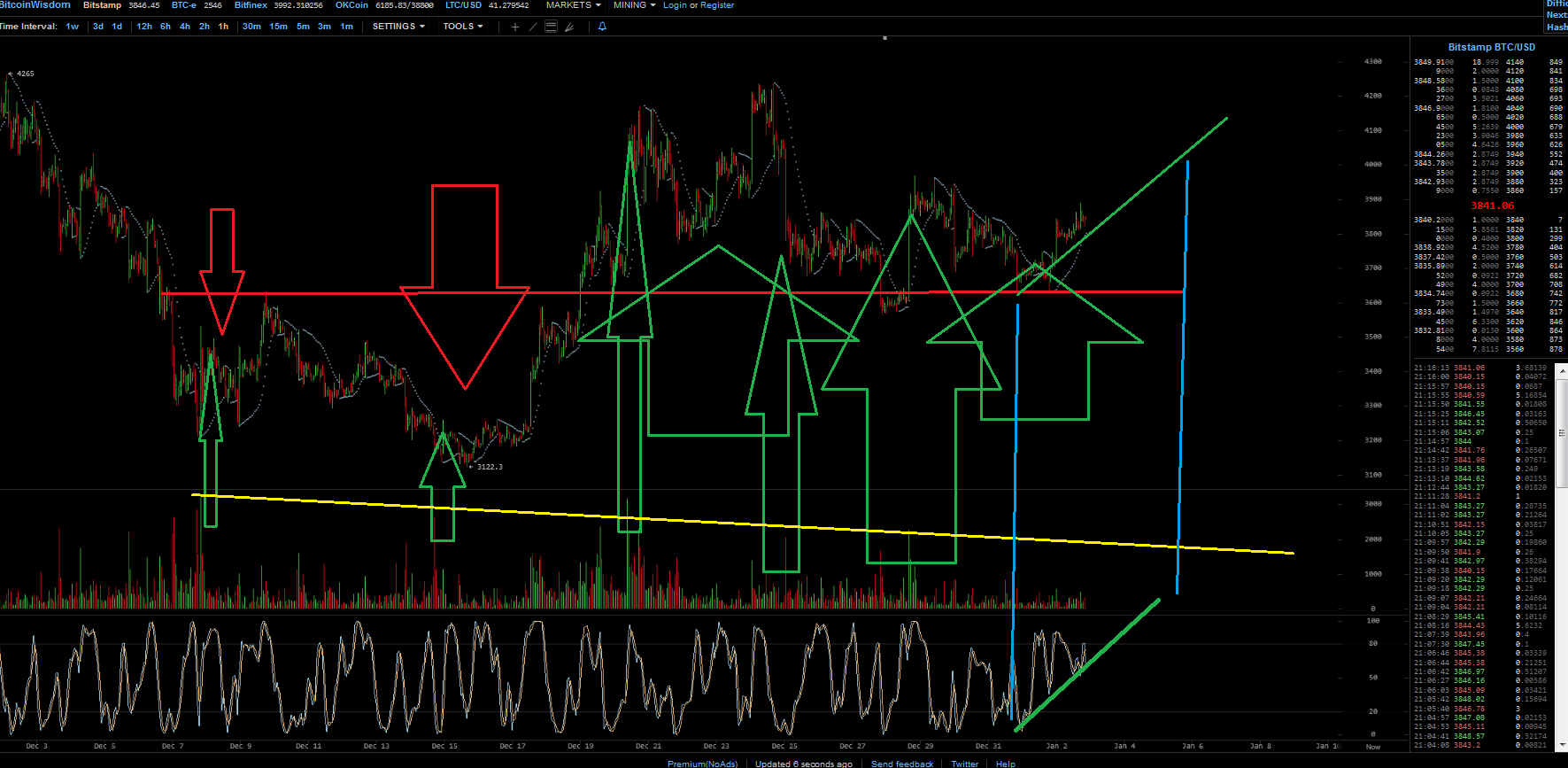This screenshot has height=768, width=1568.
Task: Select the crosshair cursor tool
Action: click(515, 27)
